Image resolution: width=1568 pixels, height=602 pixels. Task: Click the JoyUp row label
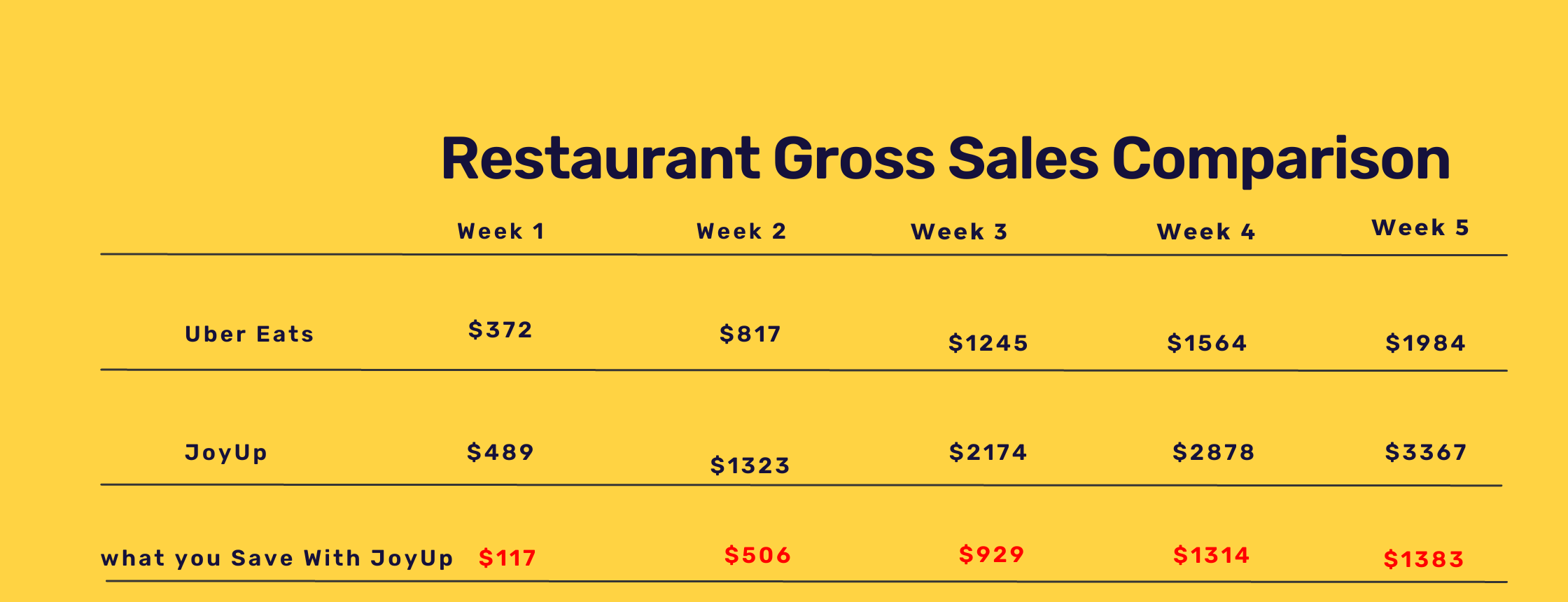[x=226, y=453]
